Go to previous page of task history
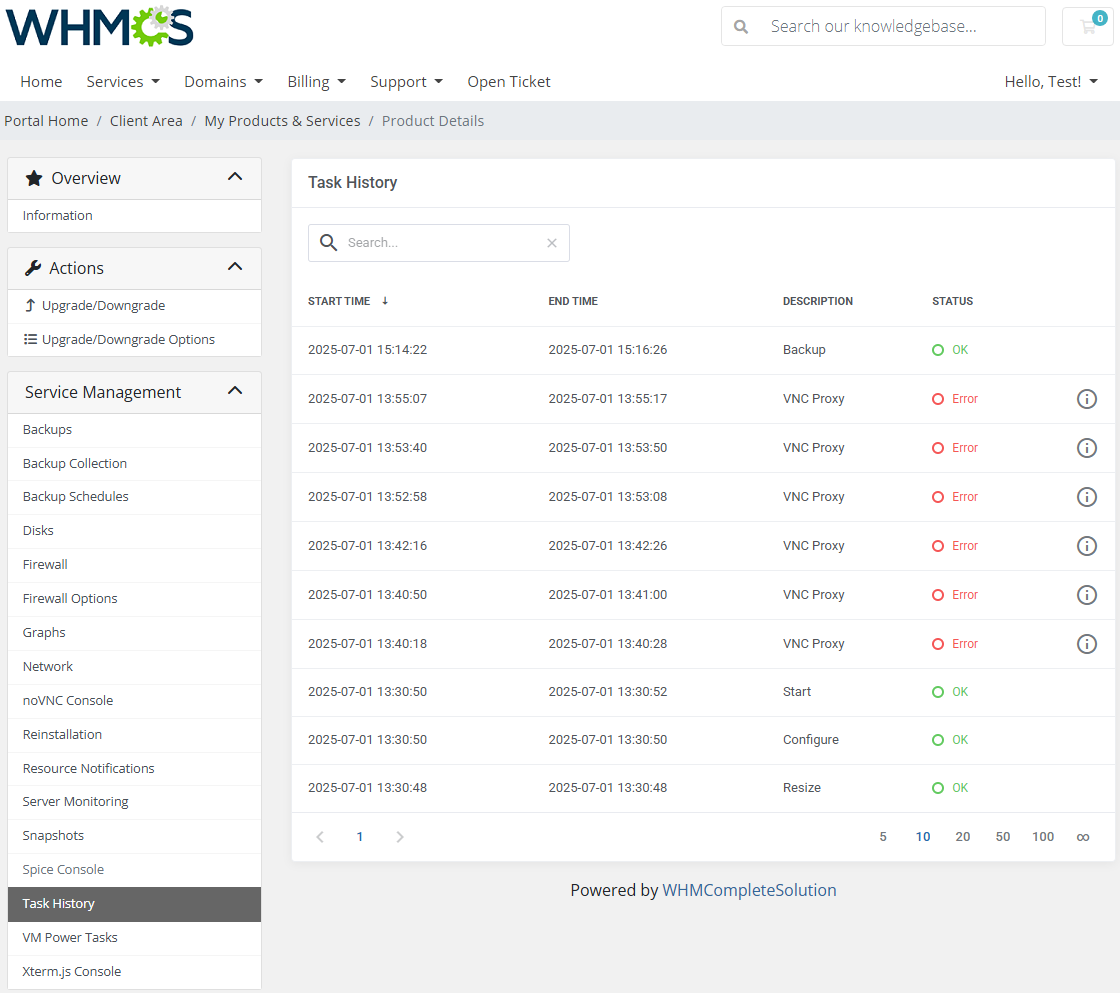 pyautogui.click(x=320, y=837)
